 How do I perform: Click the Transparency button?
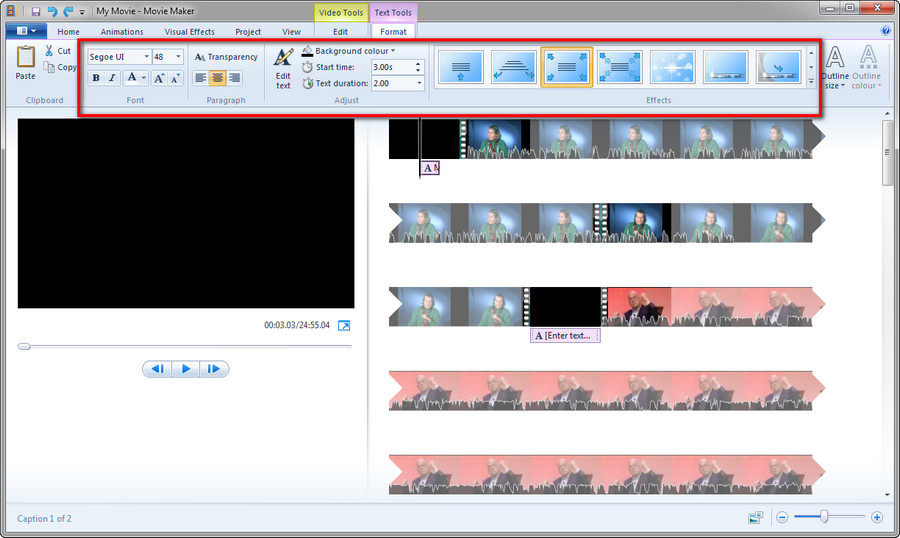(x=226, y=56)
